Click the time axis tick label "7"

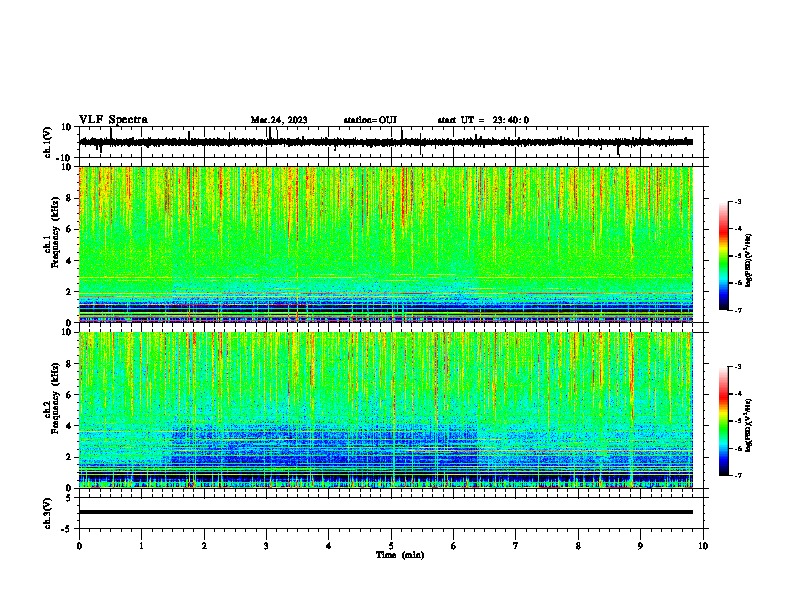point(516,546)
